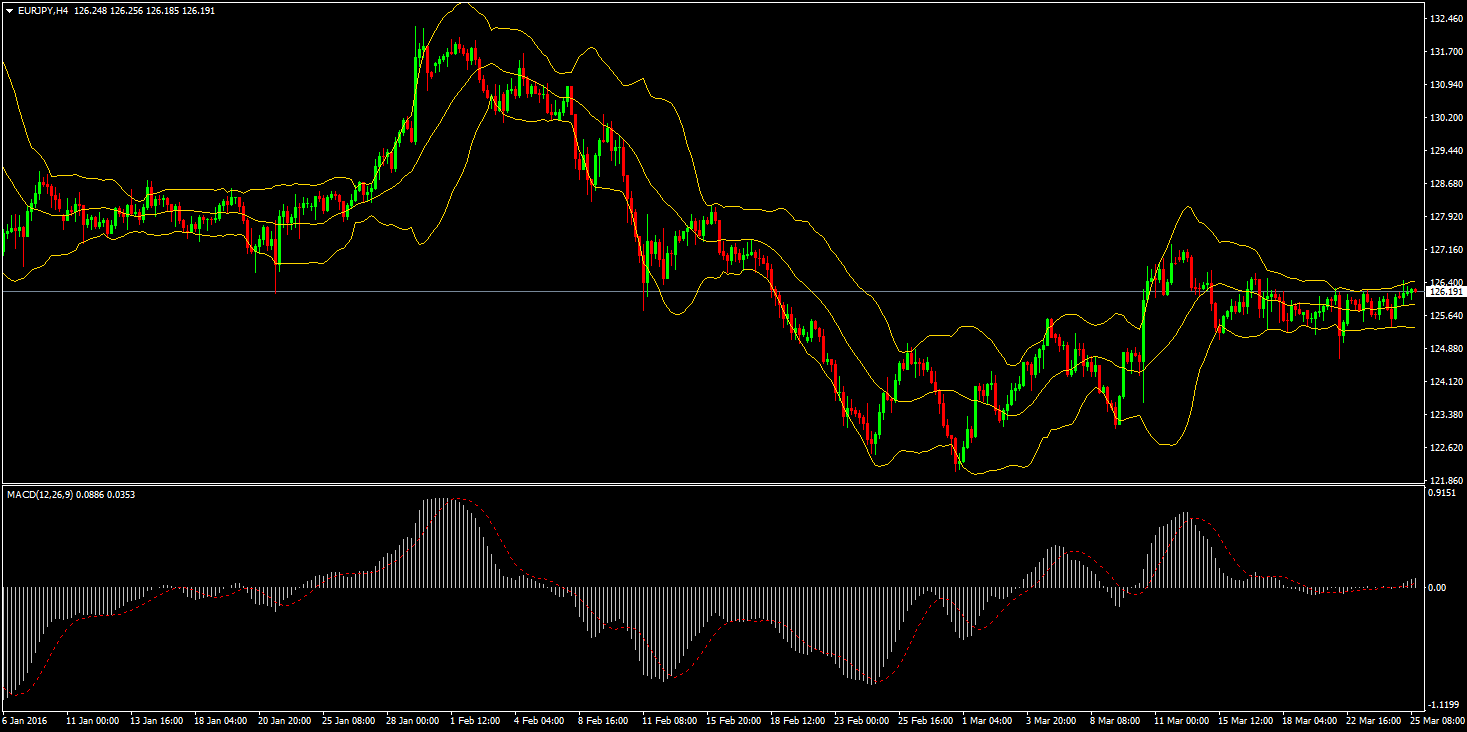Click the 0.9151 MACD scale maximum label

coord(1441,493)
